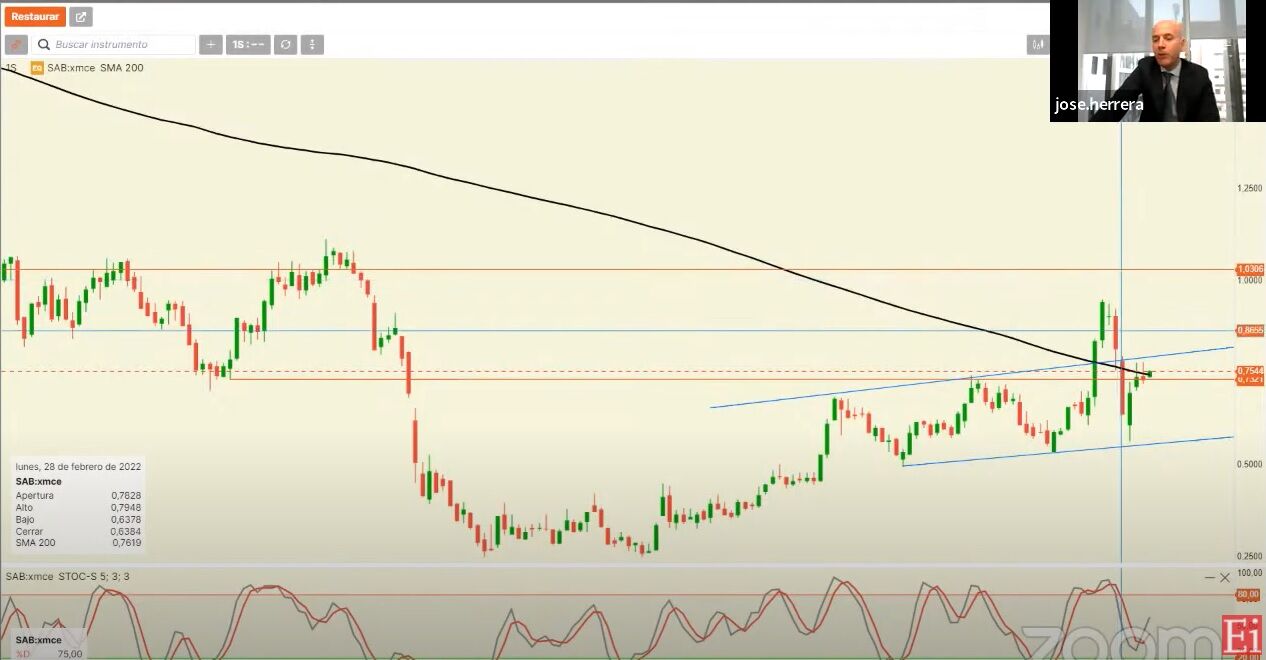This screenshot has width=1266, height=660.
Task: Click the Bajo 0,6378 row
Action: point(78,519)
